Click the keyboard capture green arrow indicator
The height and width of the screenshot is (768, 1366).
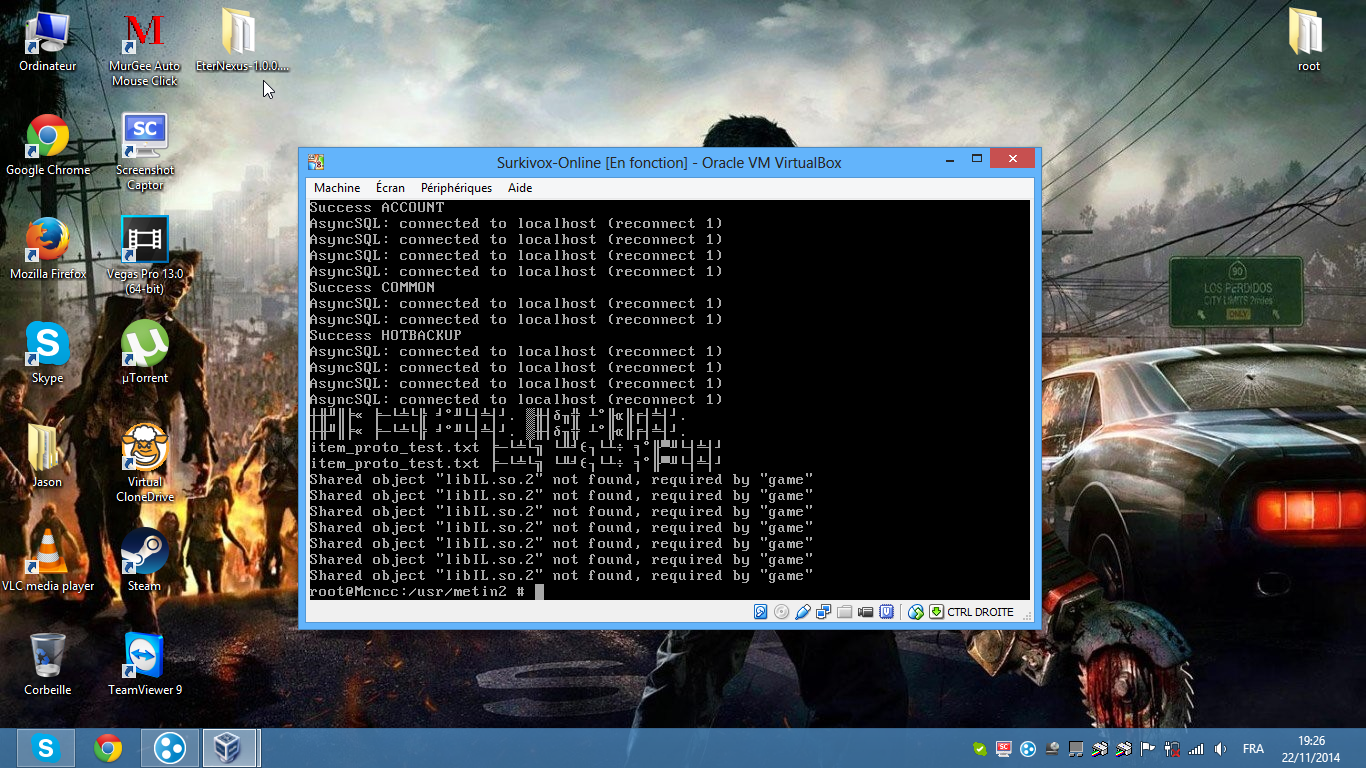tap(936, 612)
